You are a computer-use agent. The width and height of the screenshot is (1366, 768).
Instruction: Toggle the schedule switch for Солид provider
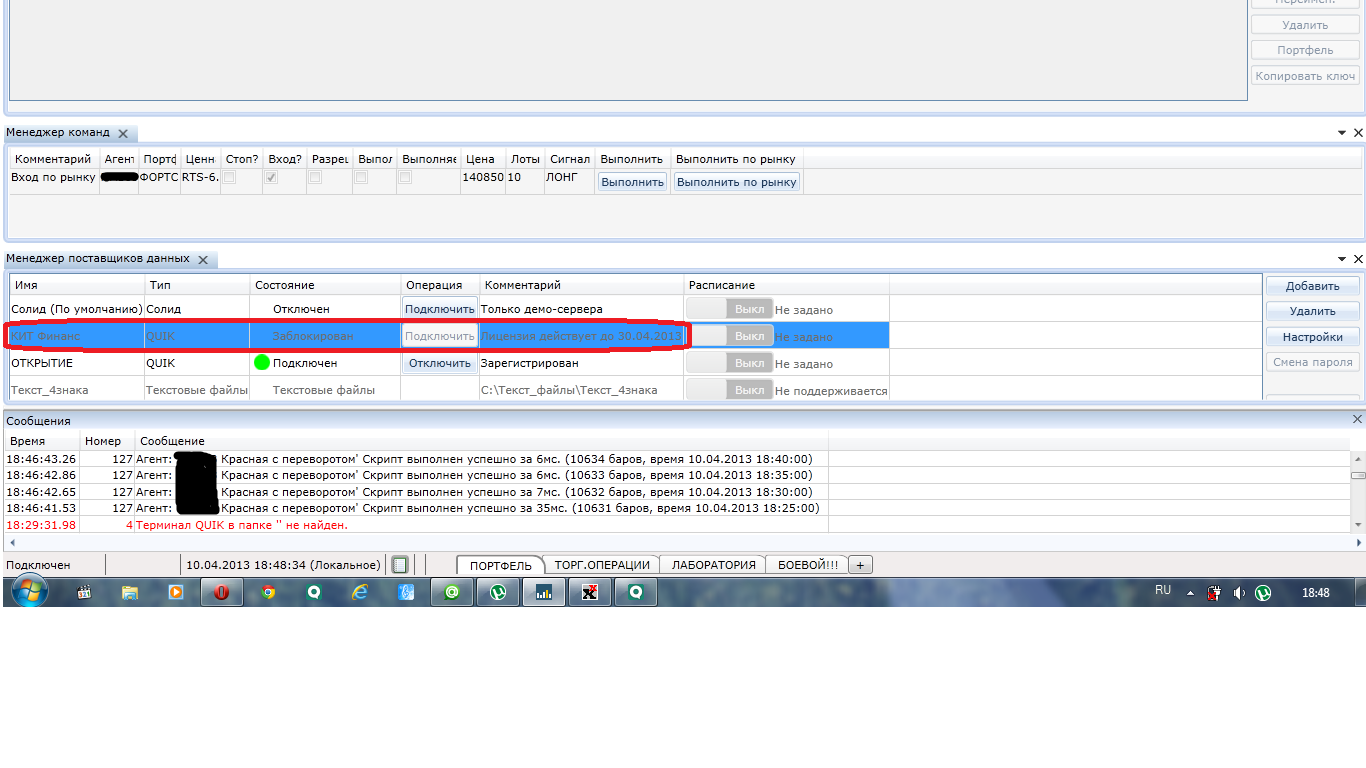729,309
